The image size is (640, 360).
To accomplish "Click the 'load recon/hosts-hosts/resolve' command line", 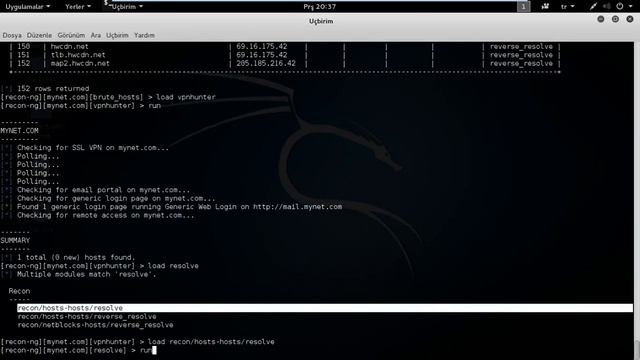I will point(138,342).
